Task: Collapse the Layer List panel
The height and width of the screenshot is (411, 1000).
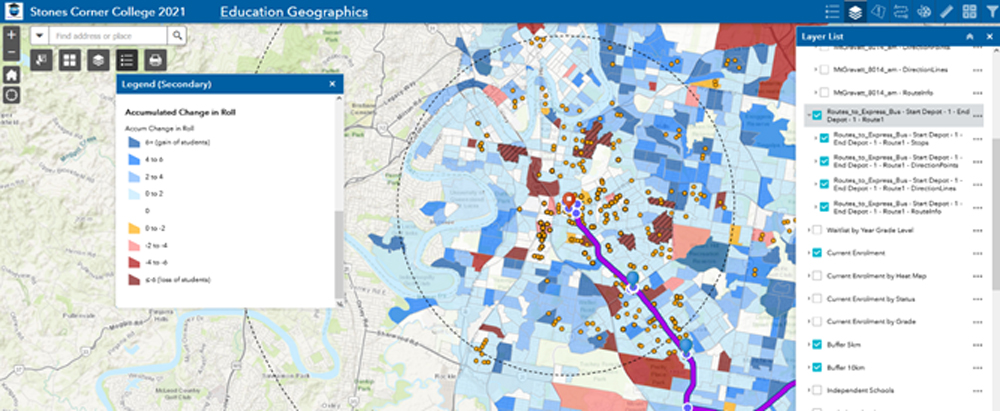Action: point(969,36)
